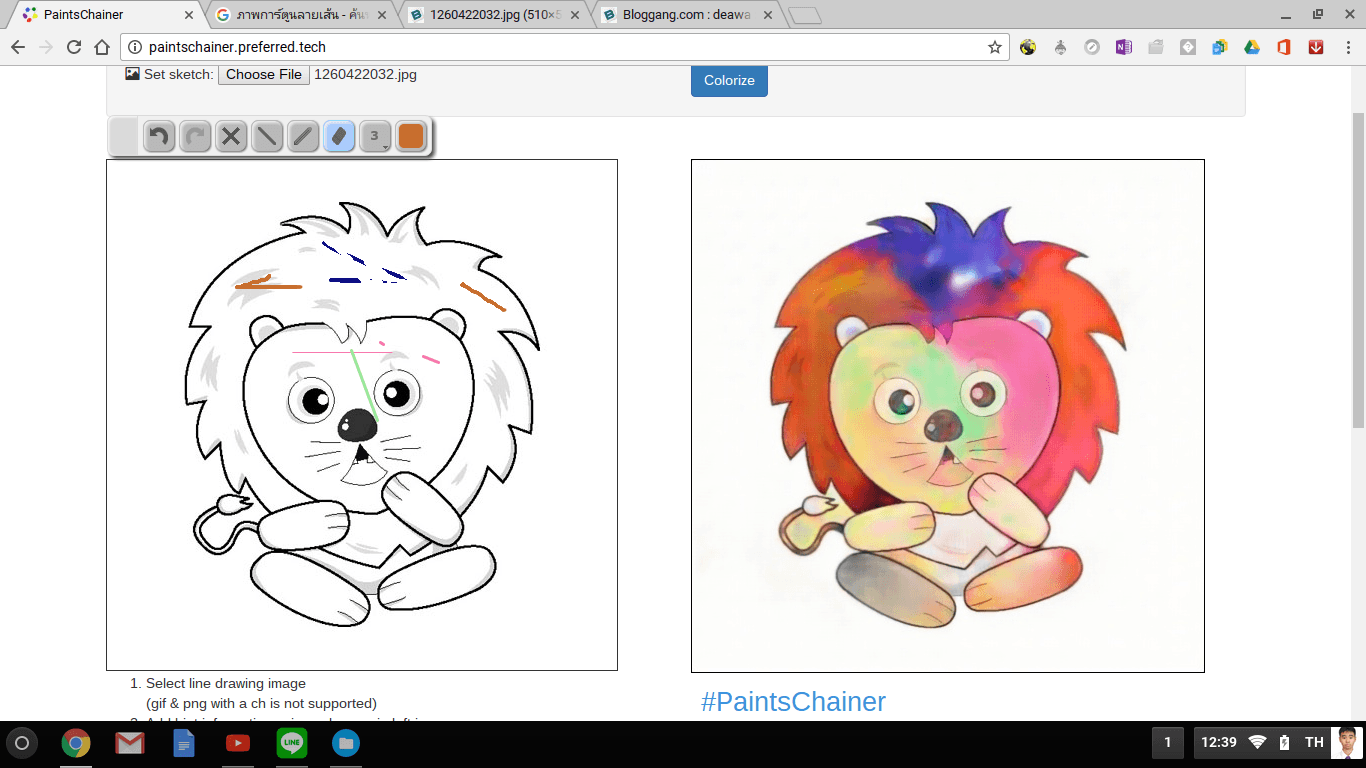Open the OneNote clipper extension
1366x768 pixels.
(1124, 47)
